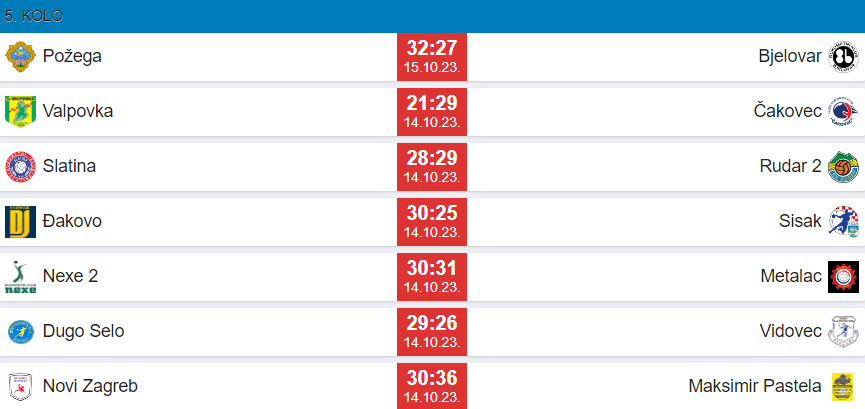Image resolution: width=865 pixels, height=409 pixels.
Task: Click the Dugo Selo team crest
Action: pyautogui.click(x=21, y=331)
